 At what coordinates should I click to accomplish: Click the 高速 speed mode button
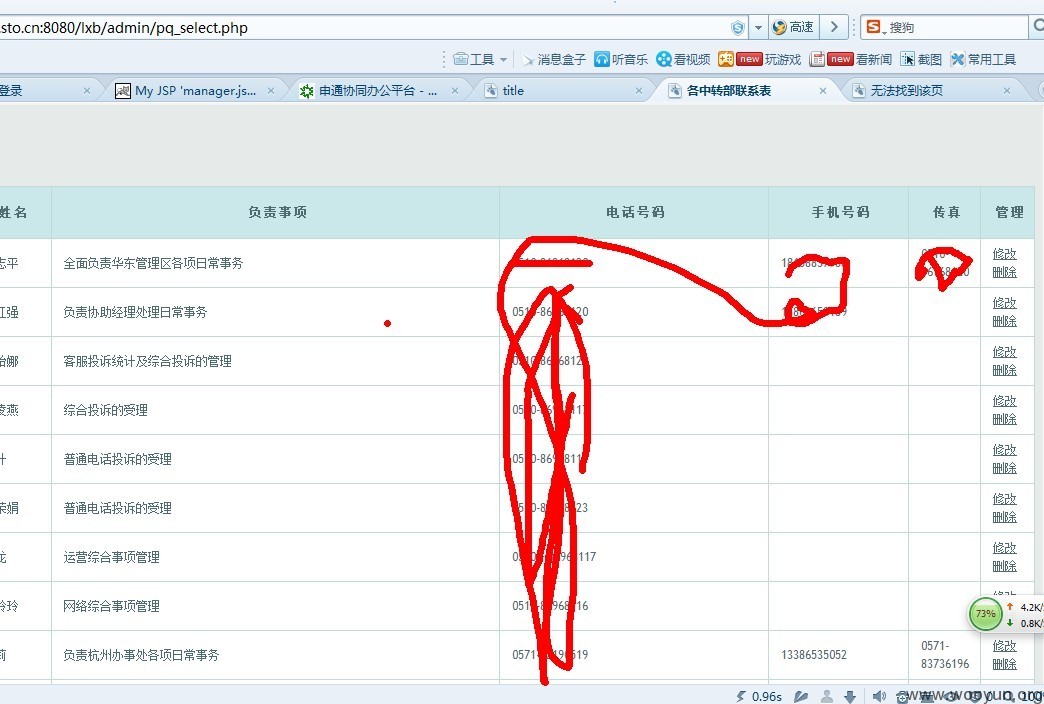coord(794,27)
